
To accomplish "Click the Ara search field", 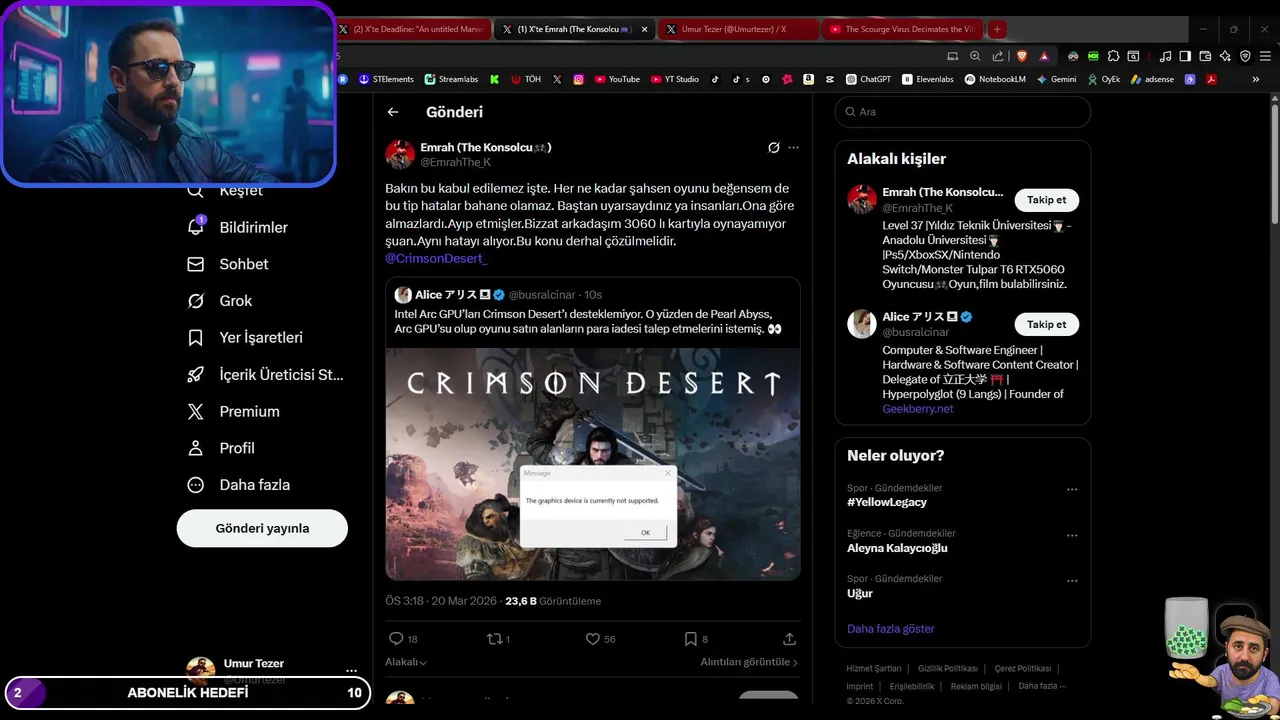I will pos(962,112).
